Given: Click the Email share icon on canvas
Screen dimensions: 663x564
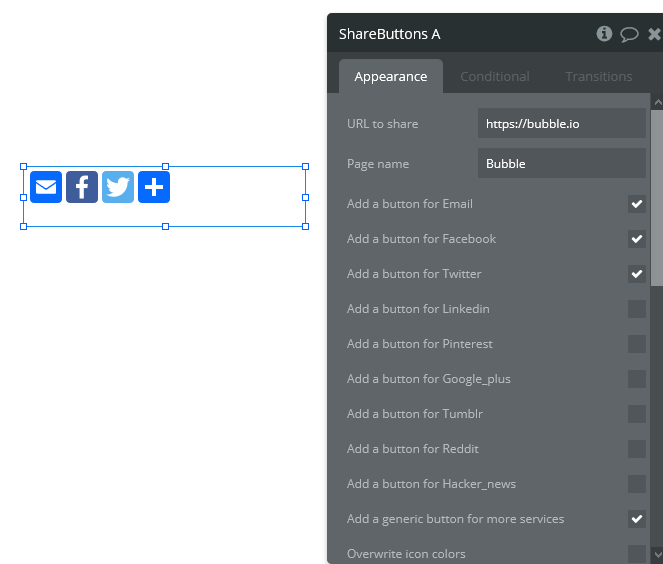Looking at the screenshot, I should tap(46, 187).
